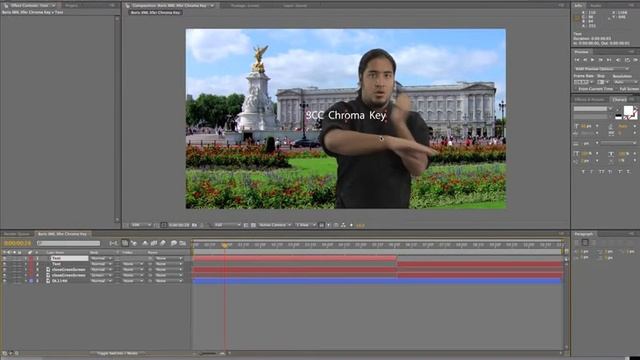Click the timeline layer search field
This screenshot has height=360, width=640.
(68, 243)
